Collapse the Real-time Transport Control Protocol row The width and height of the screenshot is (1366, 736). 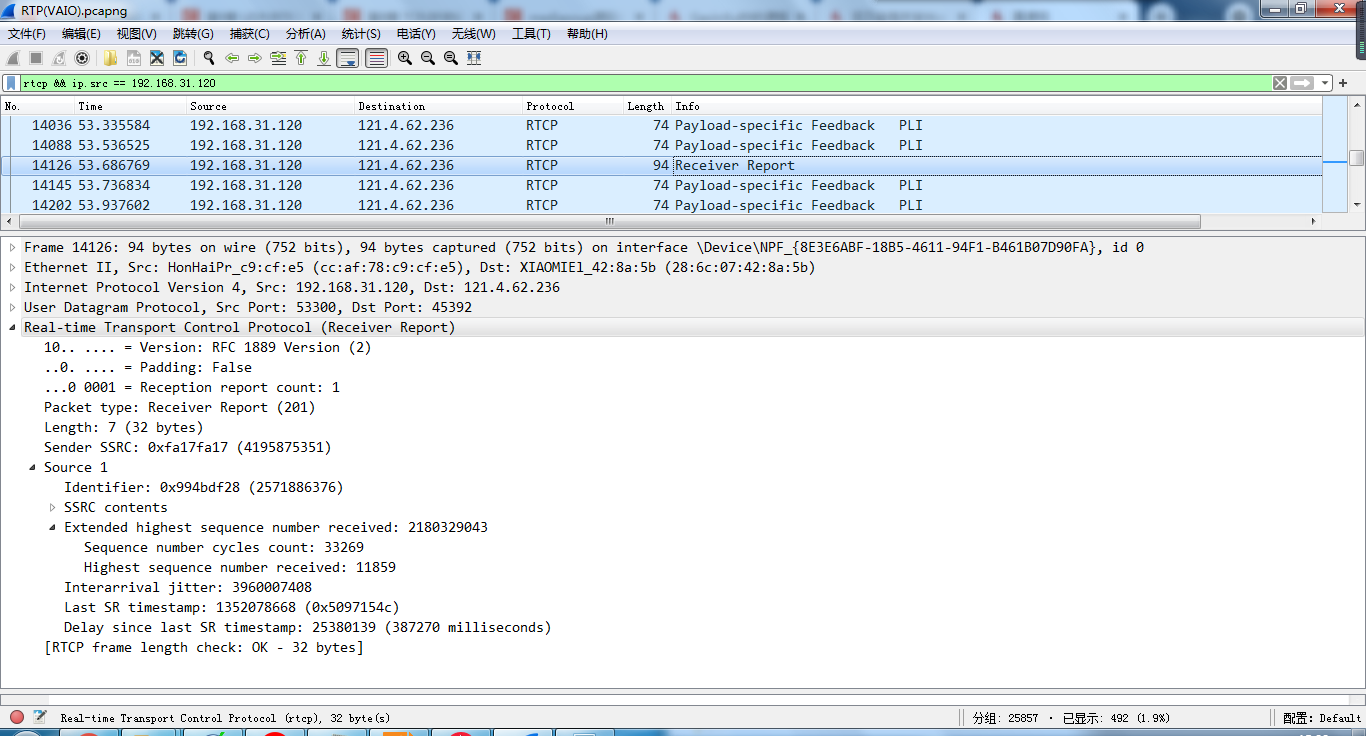pyautogui.click(x=12, y=327)
